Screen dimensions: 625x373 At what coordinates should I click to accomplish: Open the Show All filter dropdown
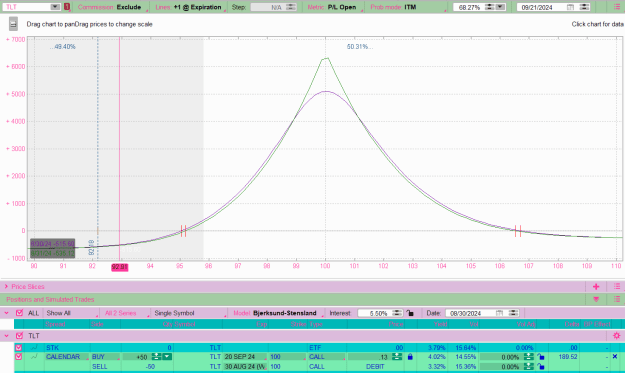tap(72, 313)
